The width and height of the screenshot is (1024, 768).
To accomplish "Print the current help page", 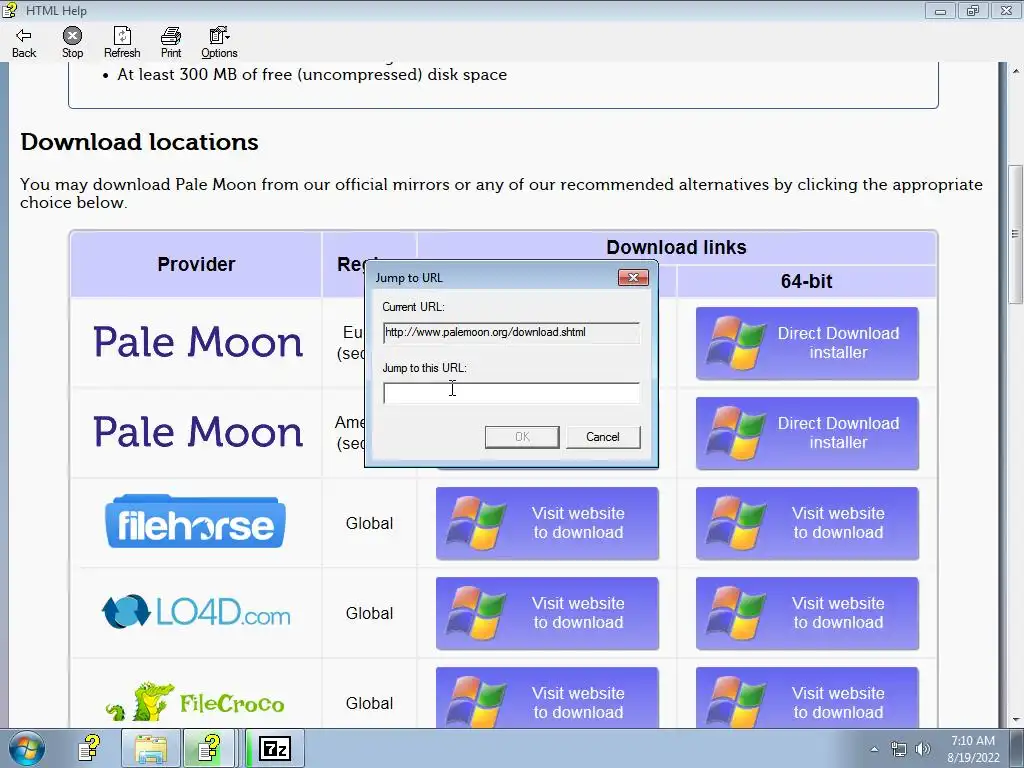I will click(x=171, y=43).
